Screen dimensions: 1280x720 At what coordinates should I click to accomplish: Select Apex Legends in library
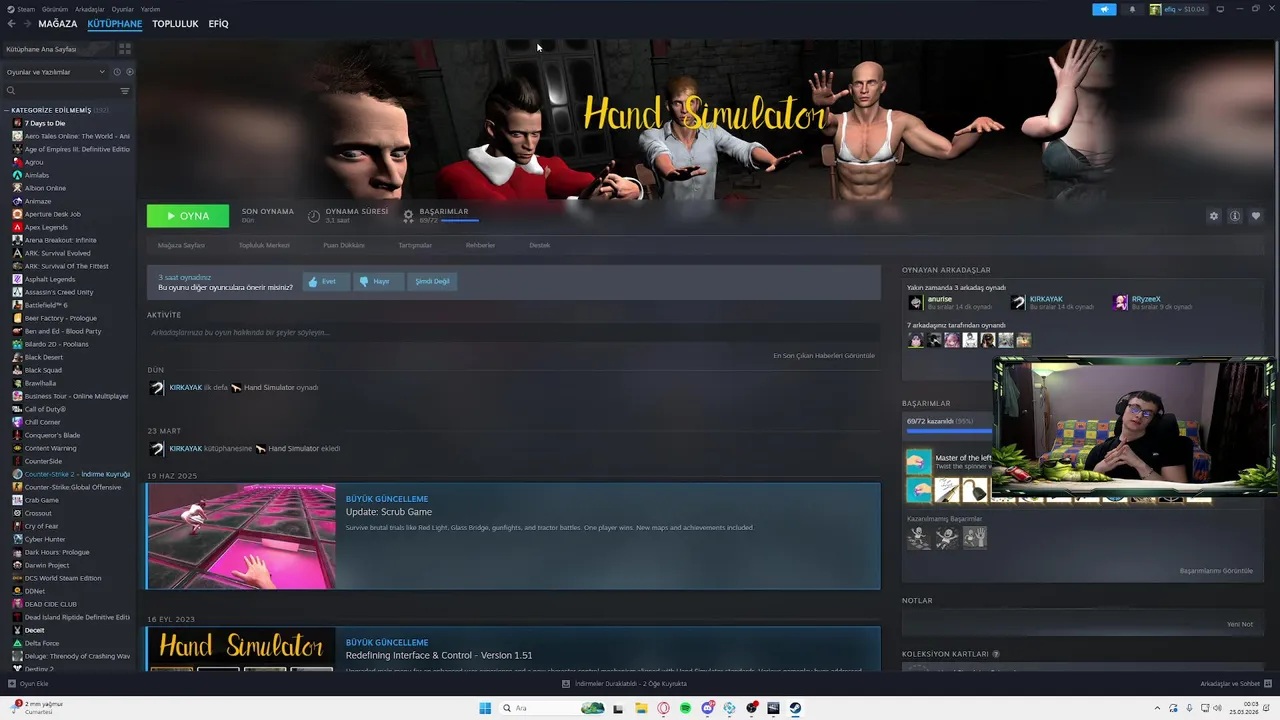point(46,227)
